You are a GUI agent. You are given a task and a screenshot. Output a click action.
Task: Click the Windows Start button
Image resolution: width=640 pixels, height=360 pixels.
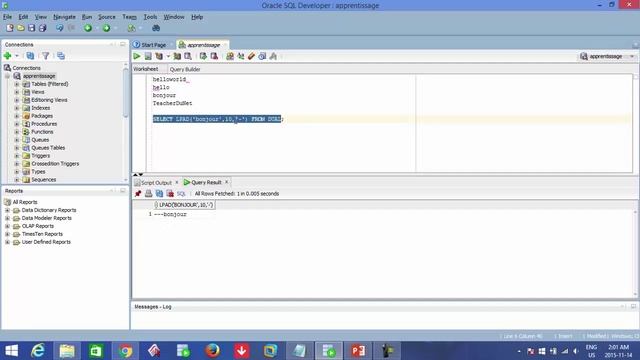pos(11,351)
